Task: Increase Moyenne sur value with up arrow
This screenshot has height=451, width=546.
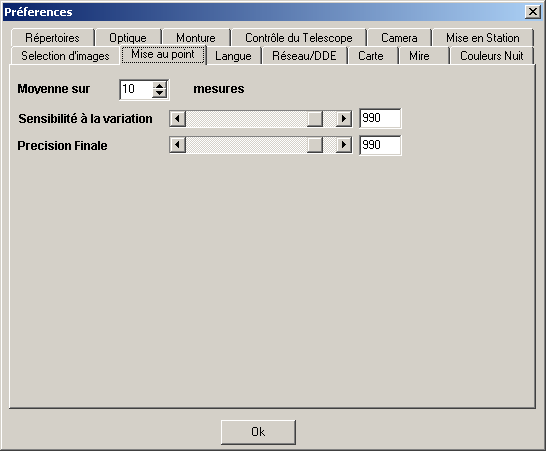Action: pos(159,86)
